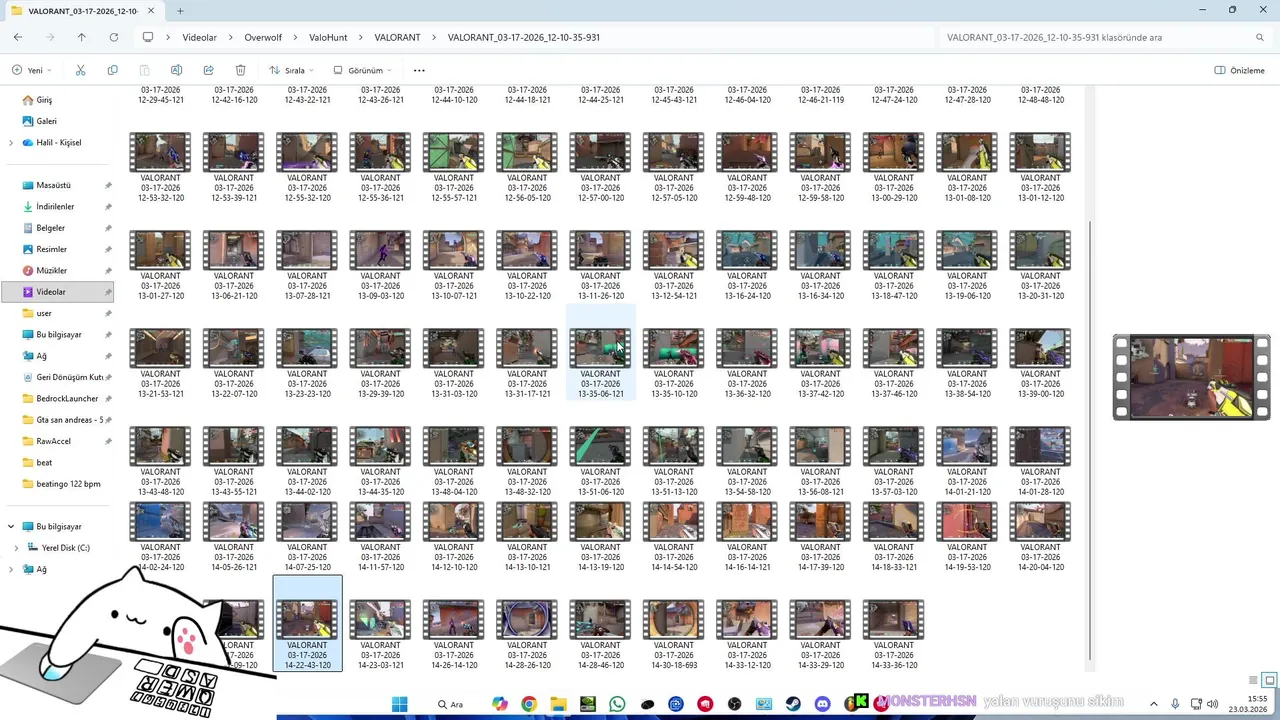1280x720 pixels.
Task: Open WhatsApp from the taskbar
Action: click(617, 704)
